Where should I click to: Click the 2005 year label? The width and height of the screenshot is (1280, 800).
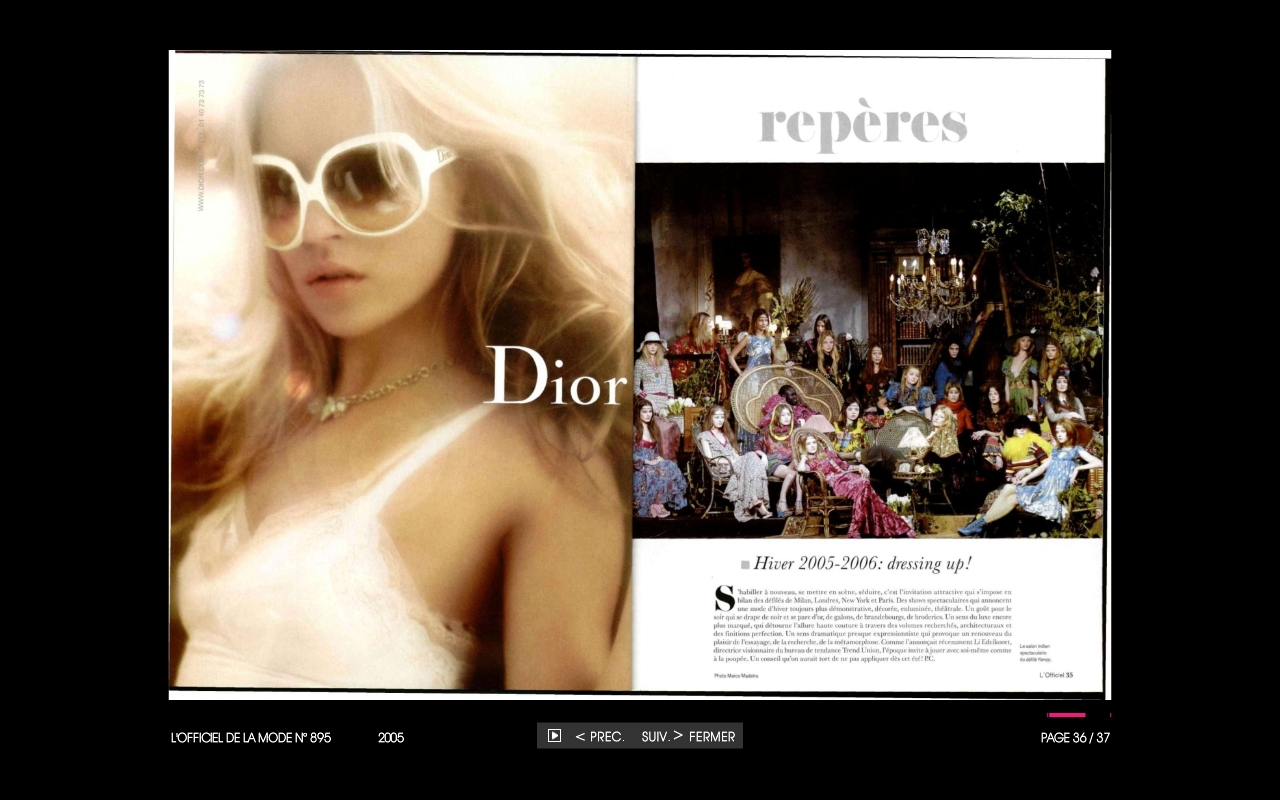tap(391, 738)
